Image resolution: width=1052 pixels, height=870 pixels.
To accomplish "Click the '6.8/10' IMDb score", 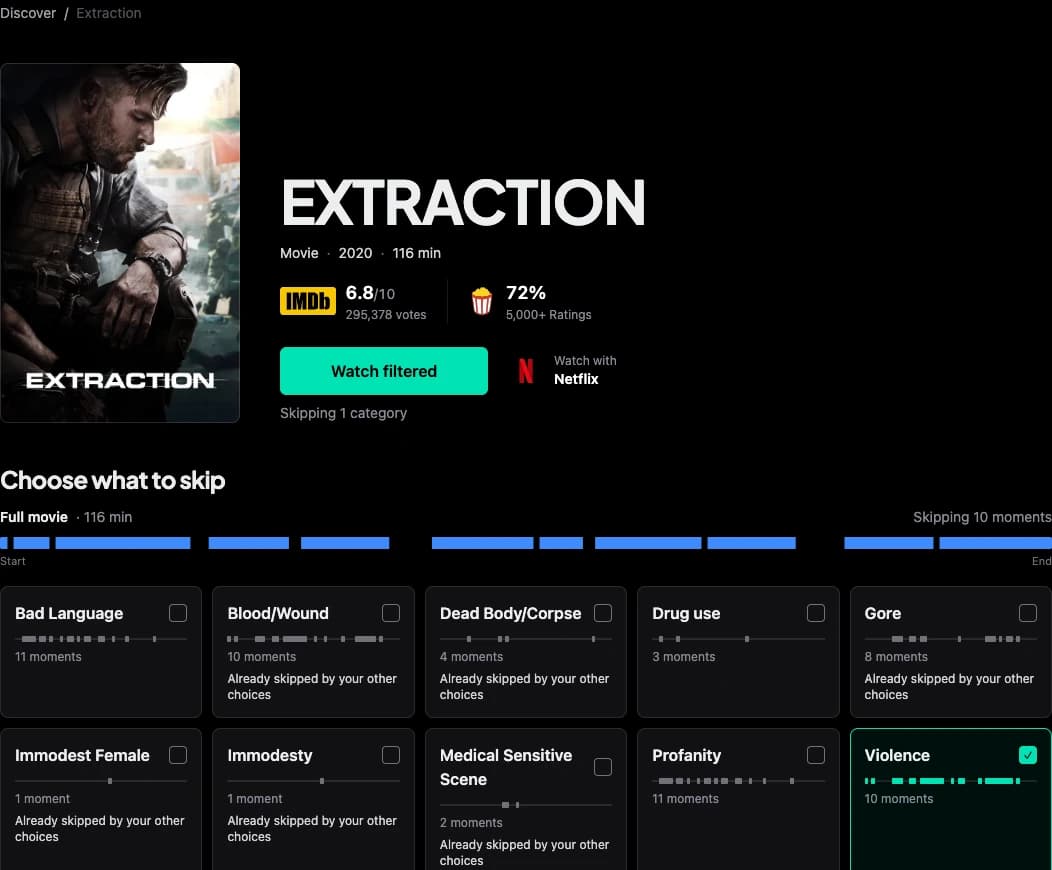I will pos(370,293).
